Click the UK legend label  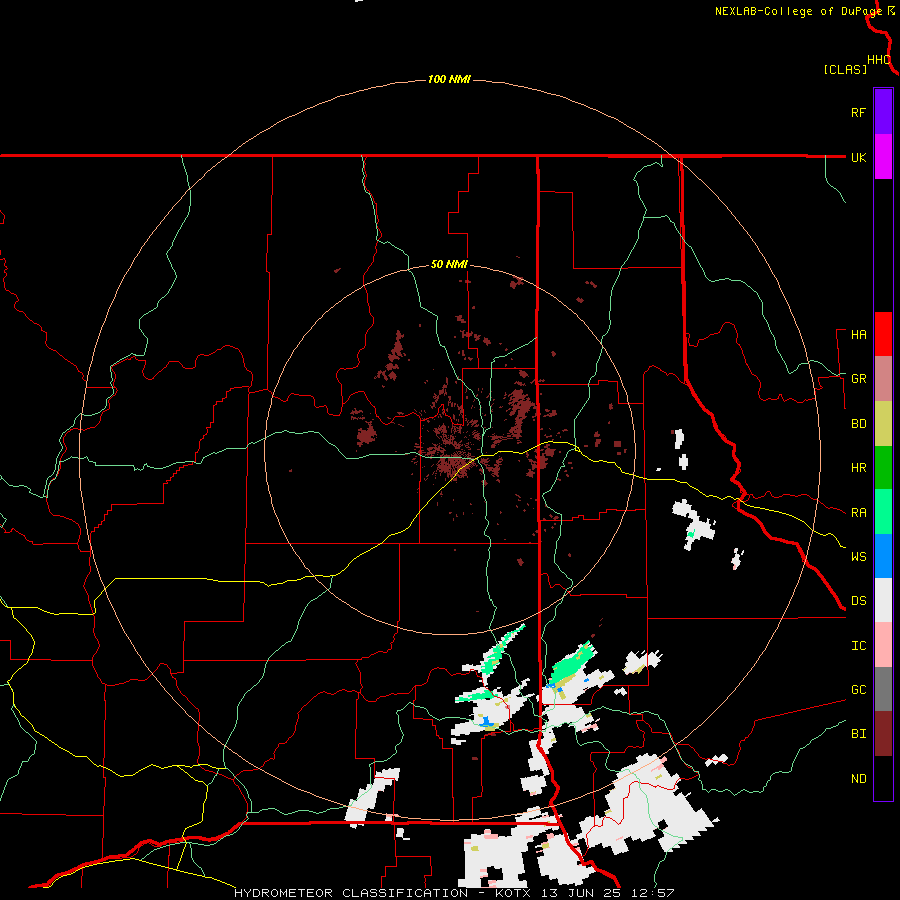(858, 157)
